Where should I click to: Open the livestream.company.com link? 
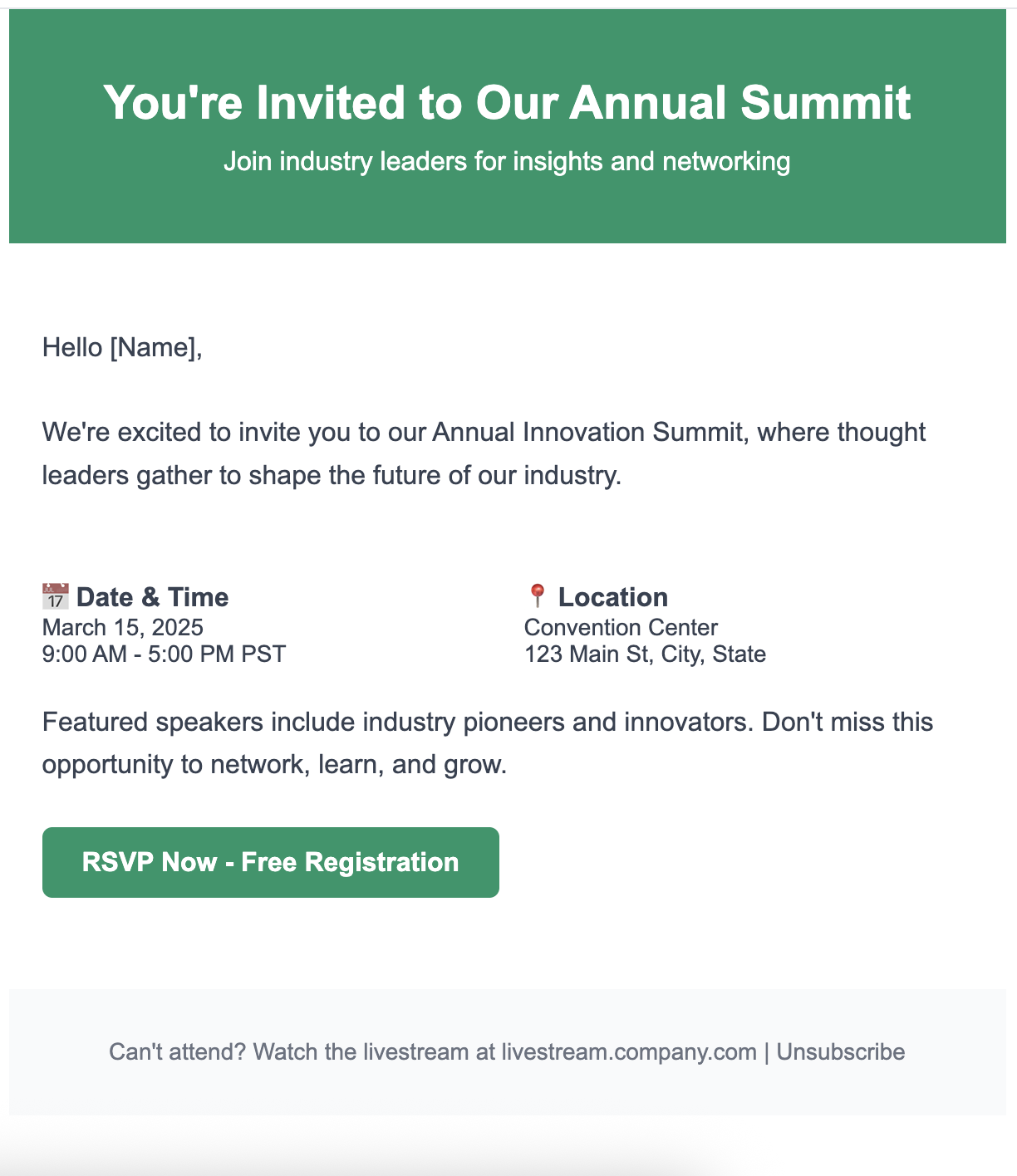coord(629,1051)
